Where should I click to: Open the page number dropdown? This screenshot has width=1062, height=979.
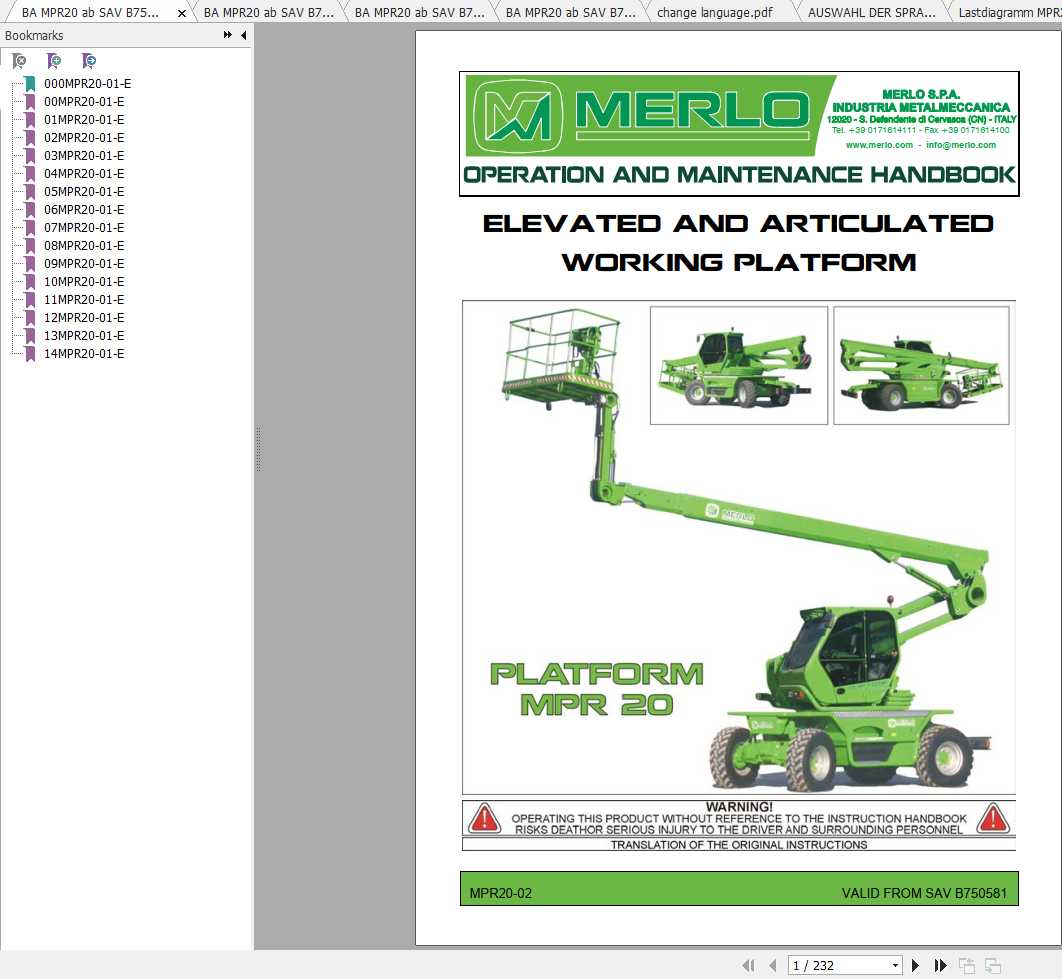point(895,964)
